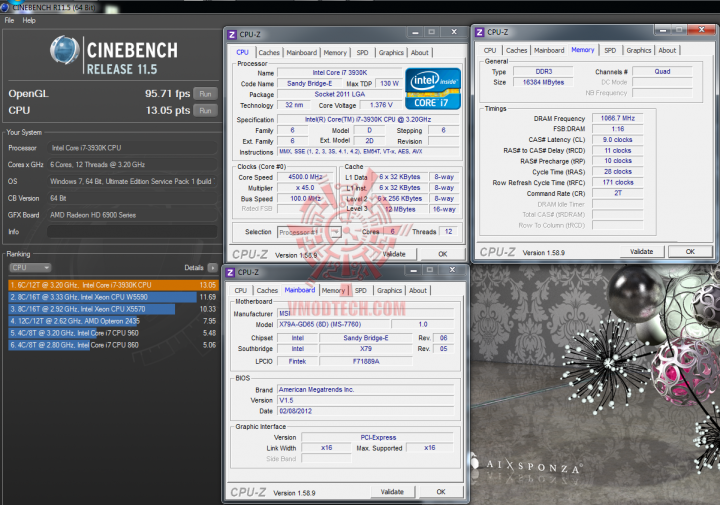The width and height of the screenshot is (720, 505).
Task: Click the Core Voltage 1.376 V value
Action: tap(381, 105)
